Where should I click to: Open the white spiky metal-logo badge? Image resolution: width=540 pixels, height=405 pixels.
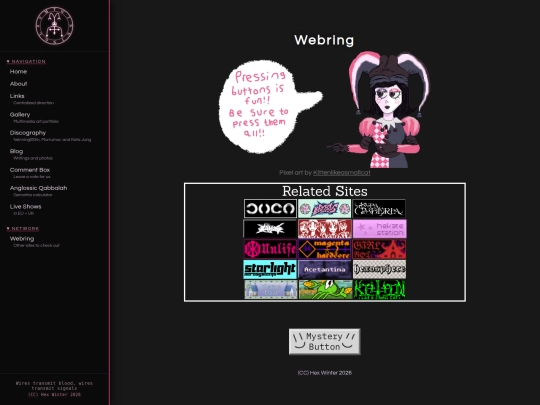click(270, 229)
